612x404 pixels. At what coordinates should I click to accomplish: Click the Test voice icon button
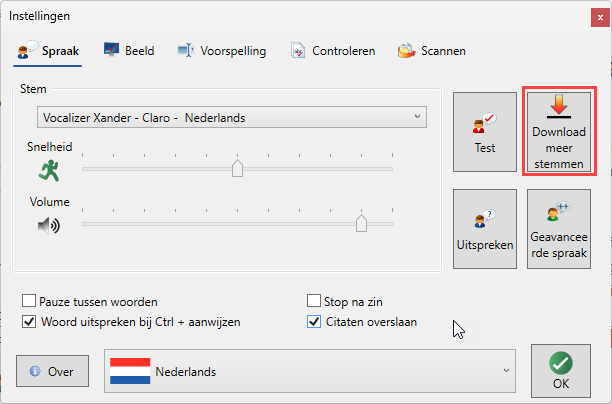point(484,126)
